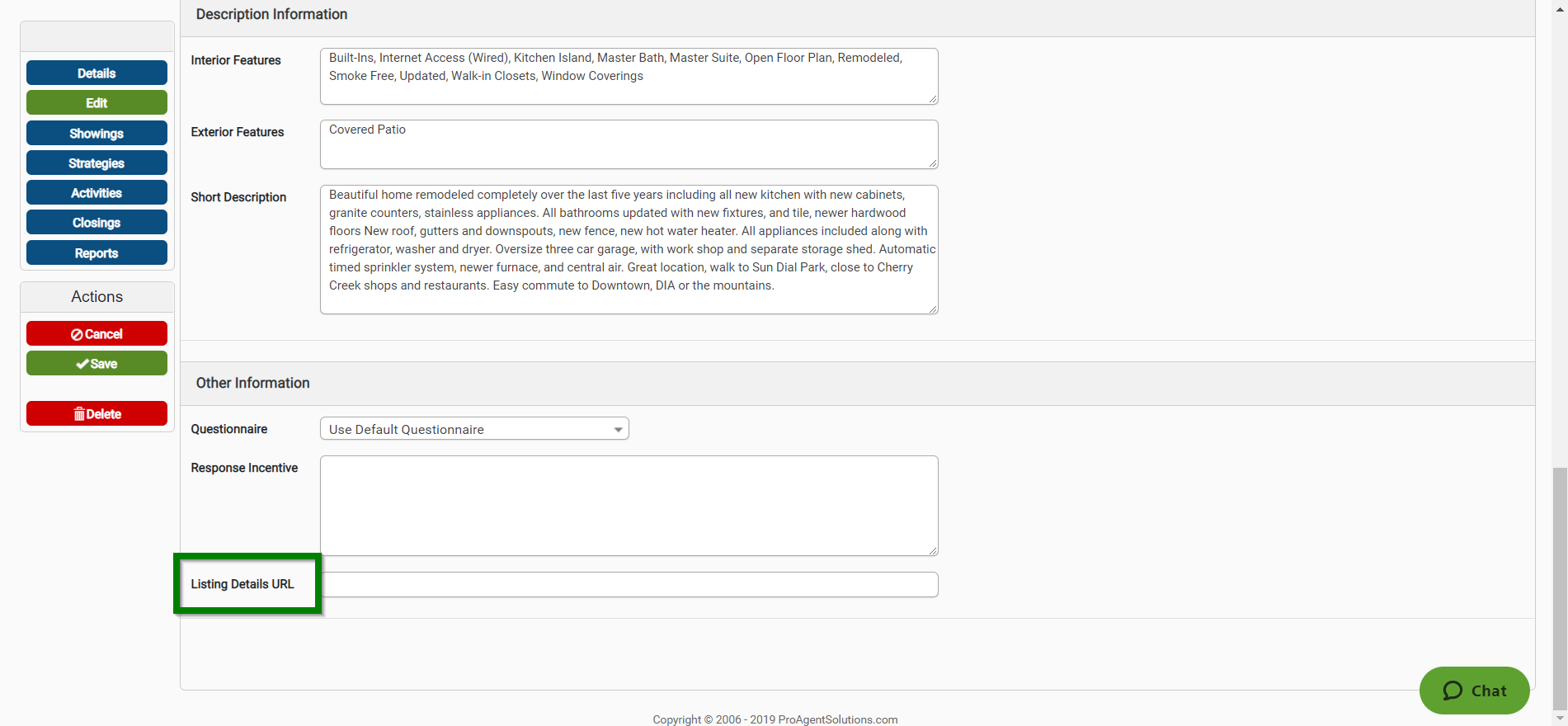The image size is (1568, 726).
Task: Open Reports
Action: (x=97, y=252)
